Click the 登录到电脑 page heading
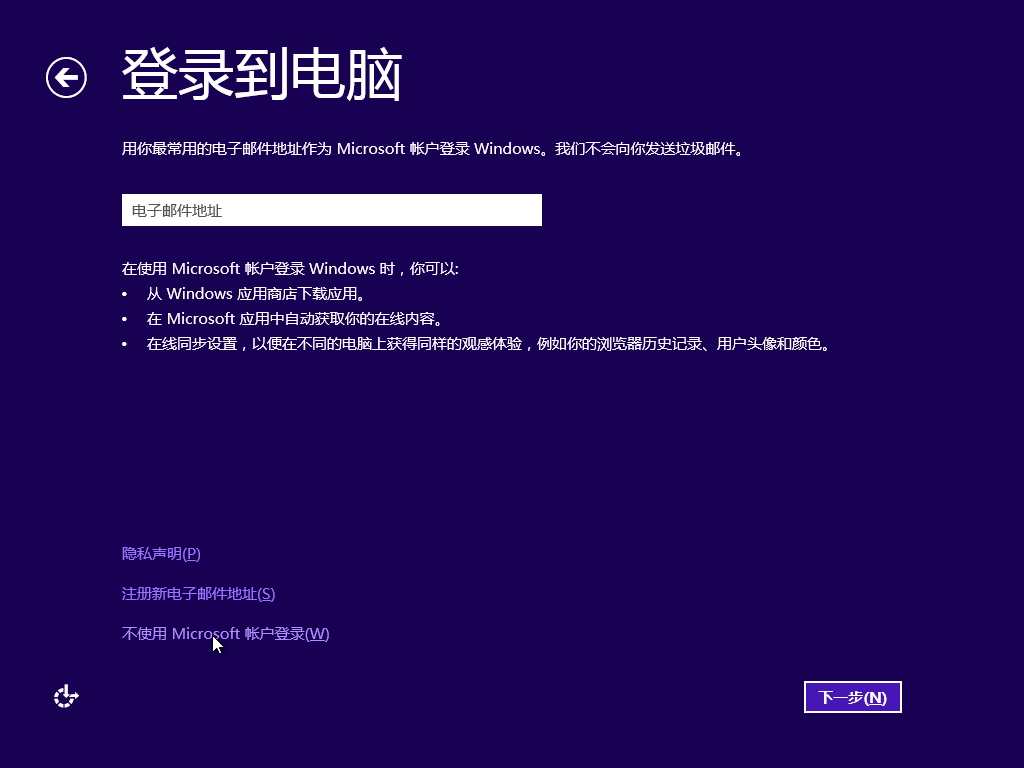 tap(261, 76)
